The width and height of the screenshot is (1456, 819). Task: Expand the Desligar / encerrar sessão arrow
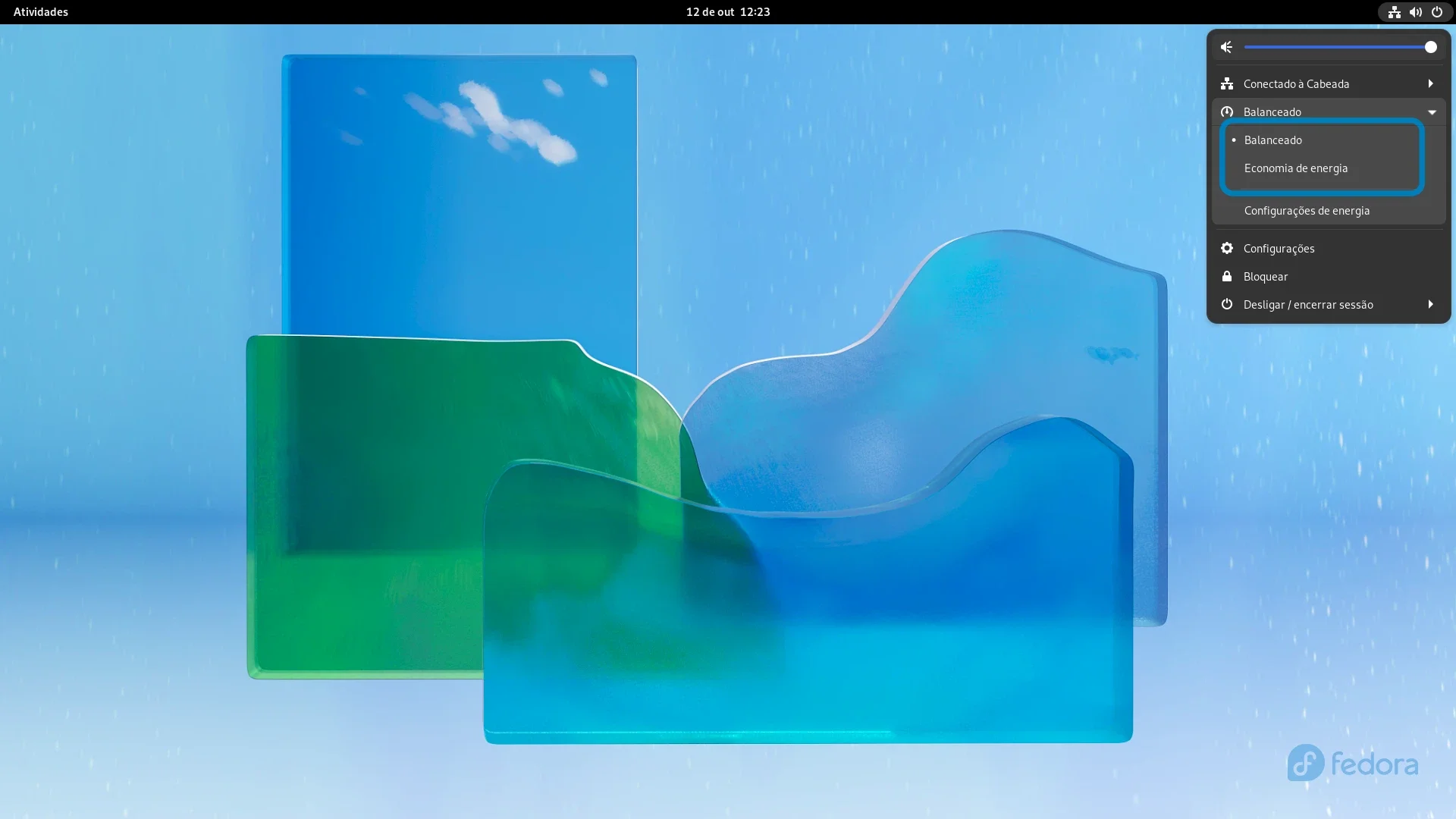click(x=1430, y=304)
